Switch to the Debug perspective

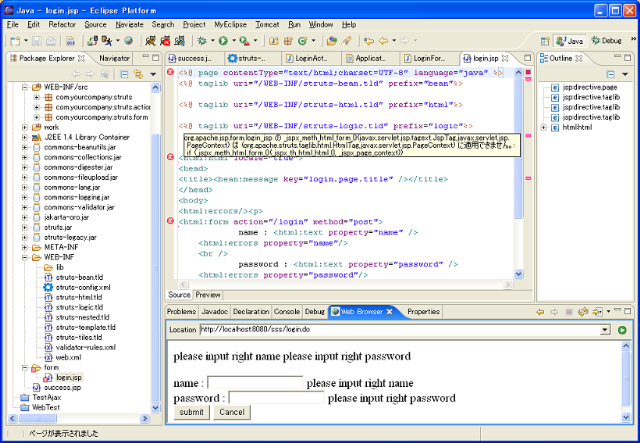(x=607, y=41)
